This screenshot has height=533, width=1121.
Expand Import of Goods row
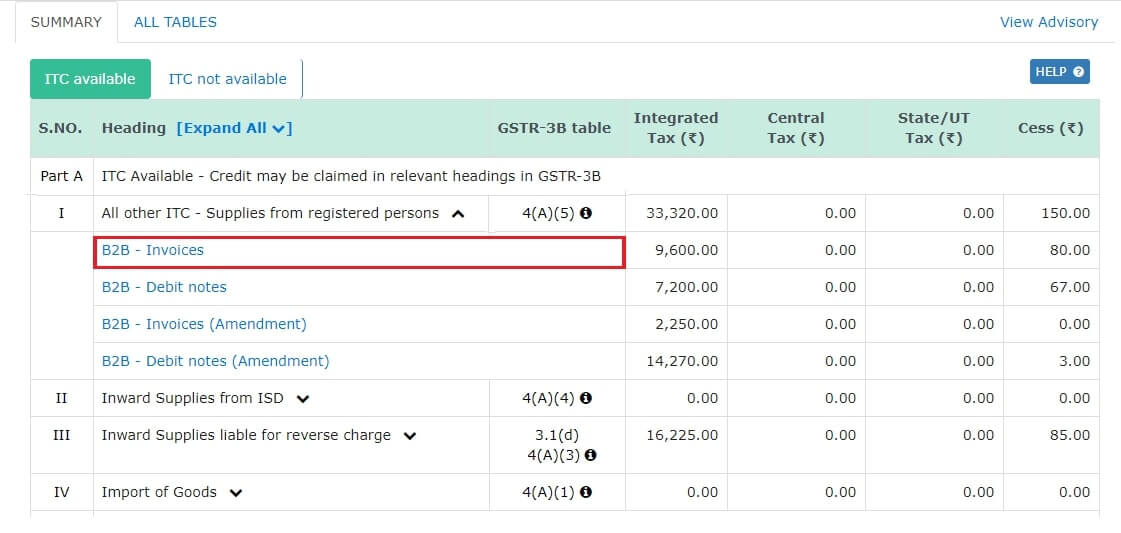click(x=235, y=493)
